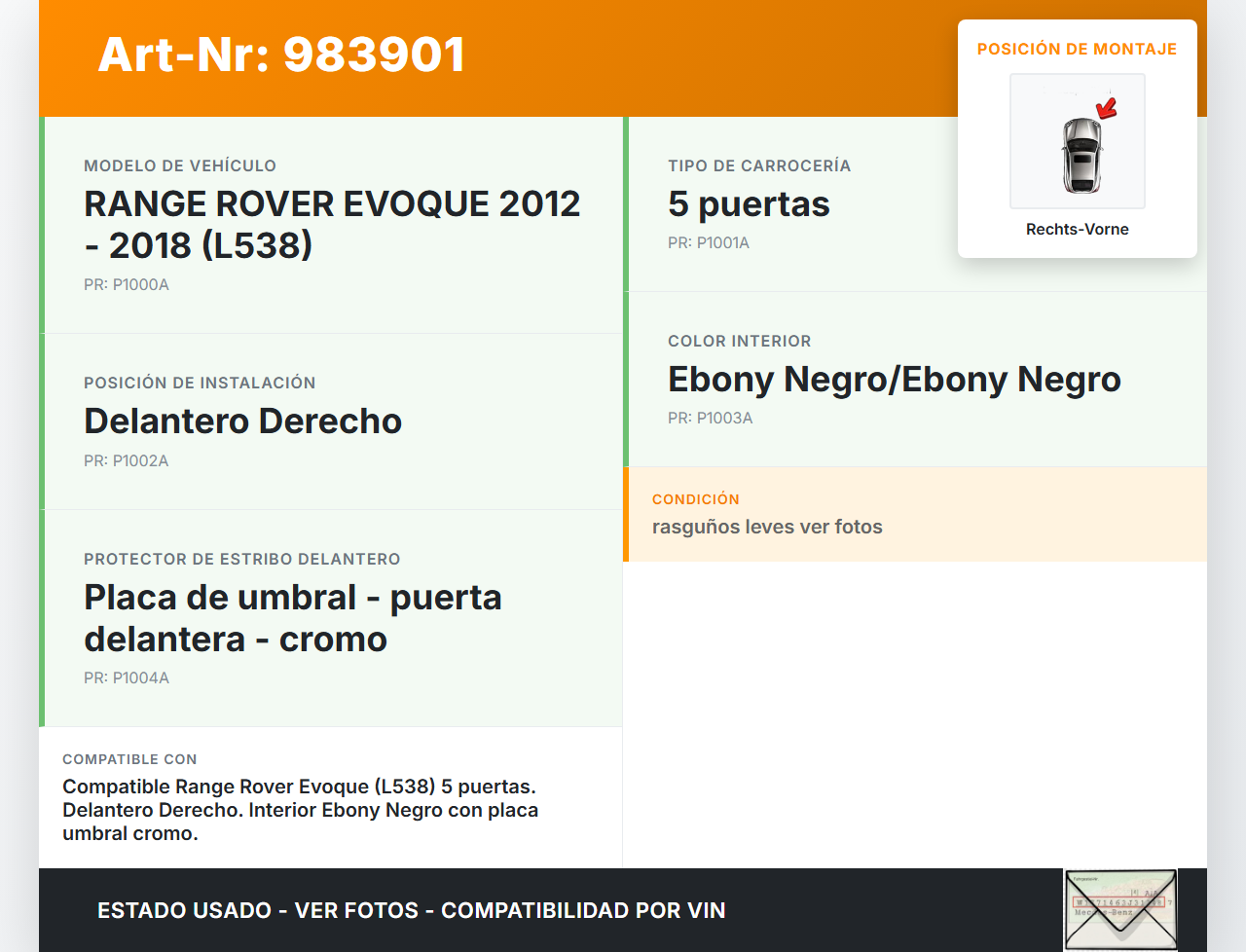Select the Placa de umbral cromo description
The height and width of the screenshot is (952, 1246).
point(292,618)
